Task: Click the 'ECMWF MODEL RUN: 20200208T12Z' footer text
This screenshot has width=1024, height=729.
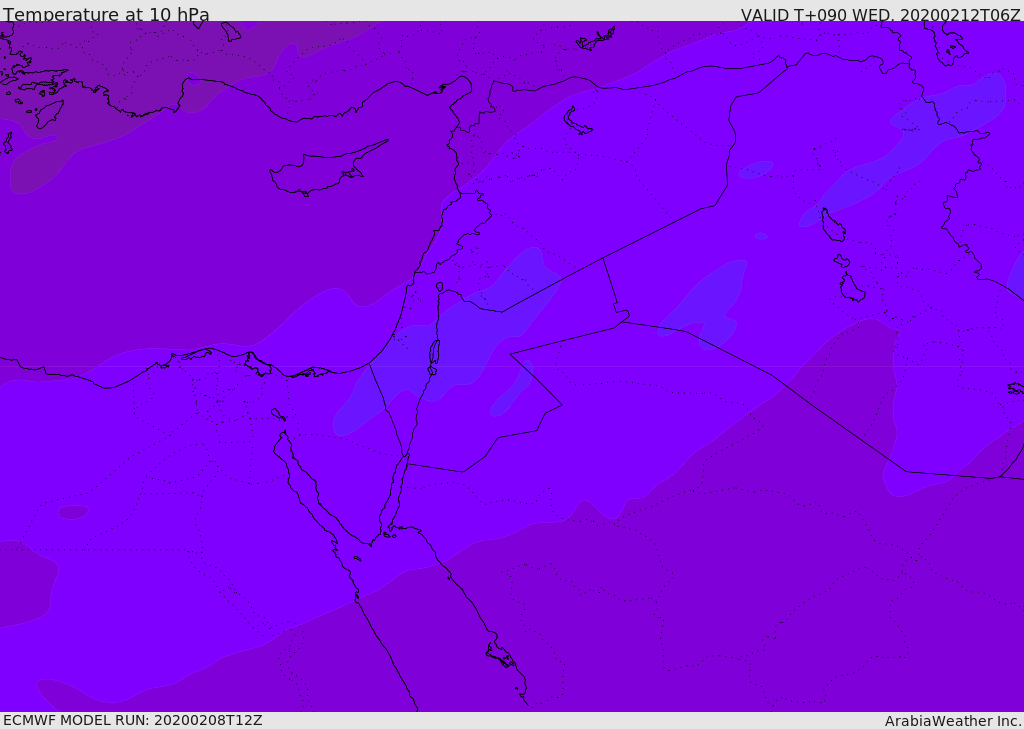Action: 133,720
